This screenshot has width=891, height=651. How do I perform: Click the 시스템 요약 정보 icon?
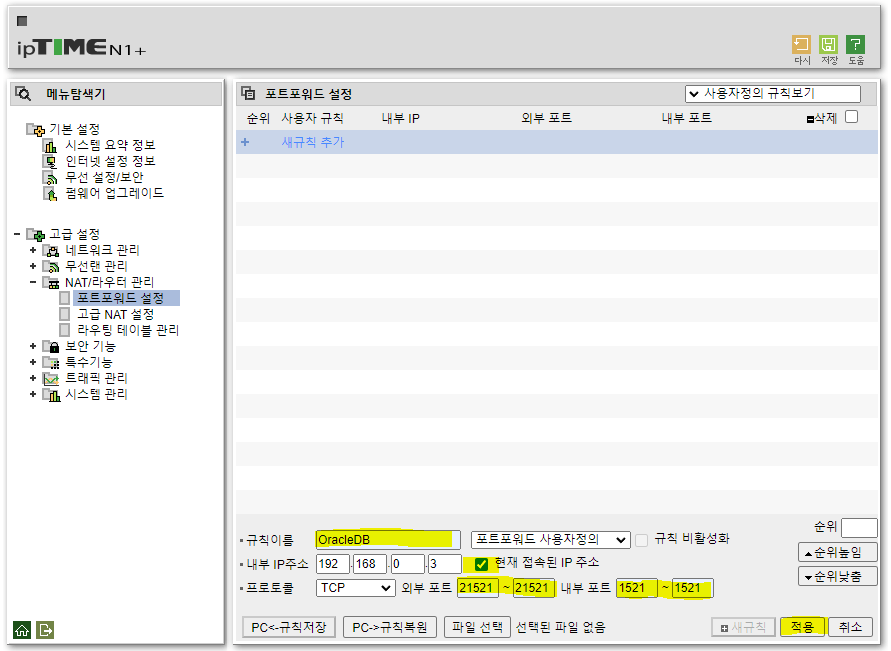pos(51,146)
